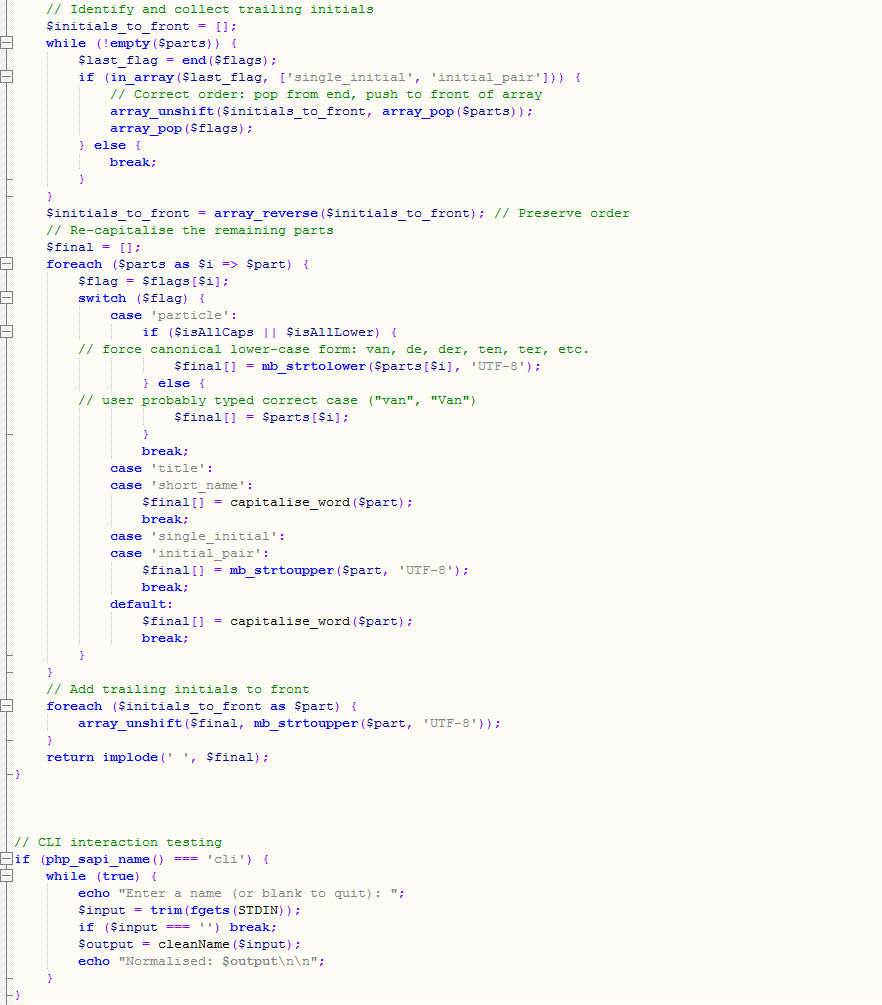Collapse the 'foreach ($initials_to_front as $part)' block

6,706
